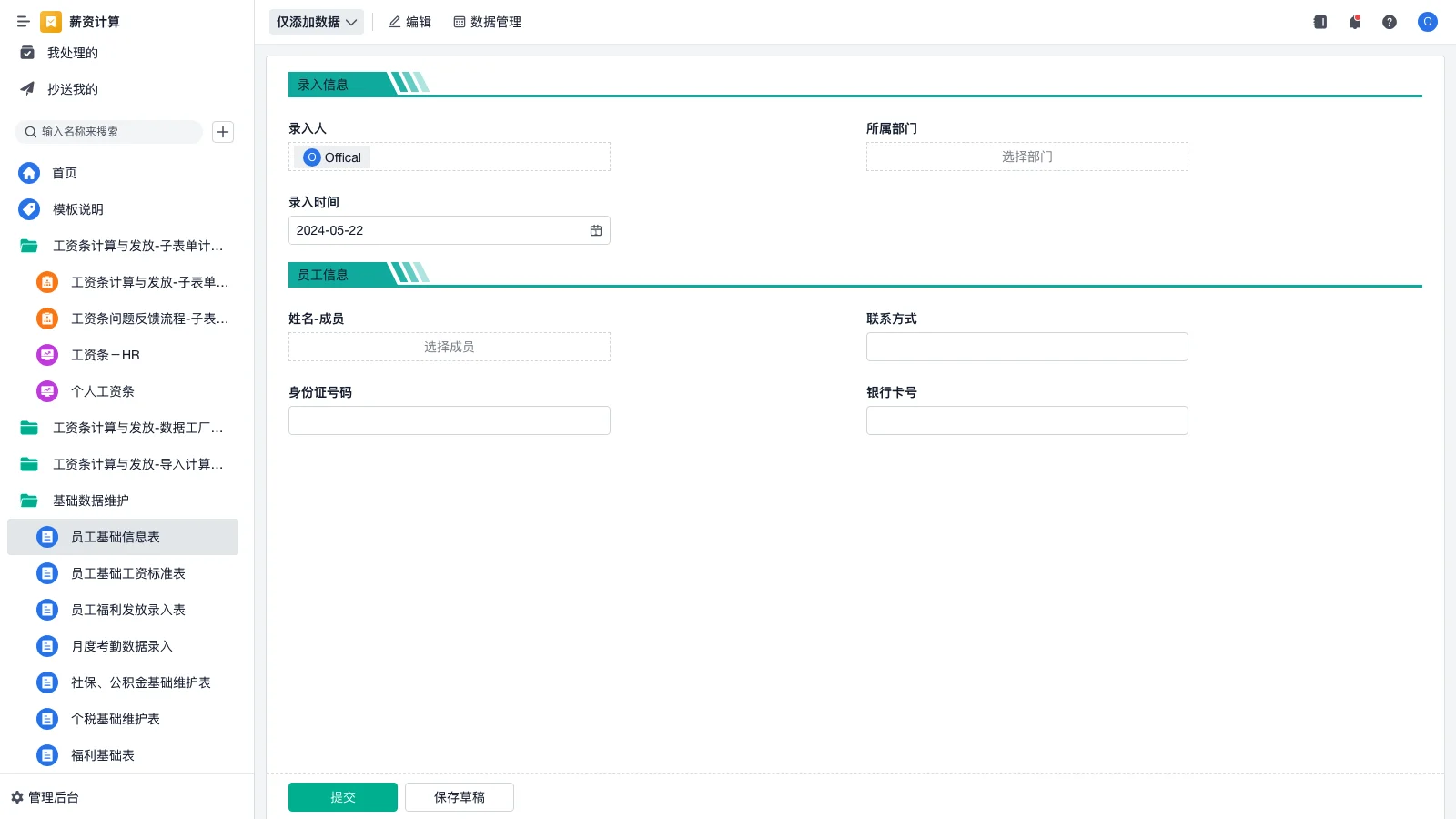The image size is (1456, 819).
Task: Open notifications bell icon
Action: point(1355,22)
